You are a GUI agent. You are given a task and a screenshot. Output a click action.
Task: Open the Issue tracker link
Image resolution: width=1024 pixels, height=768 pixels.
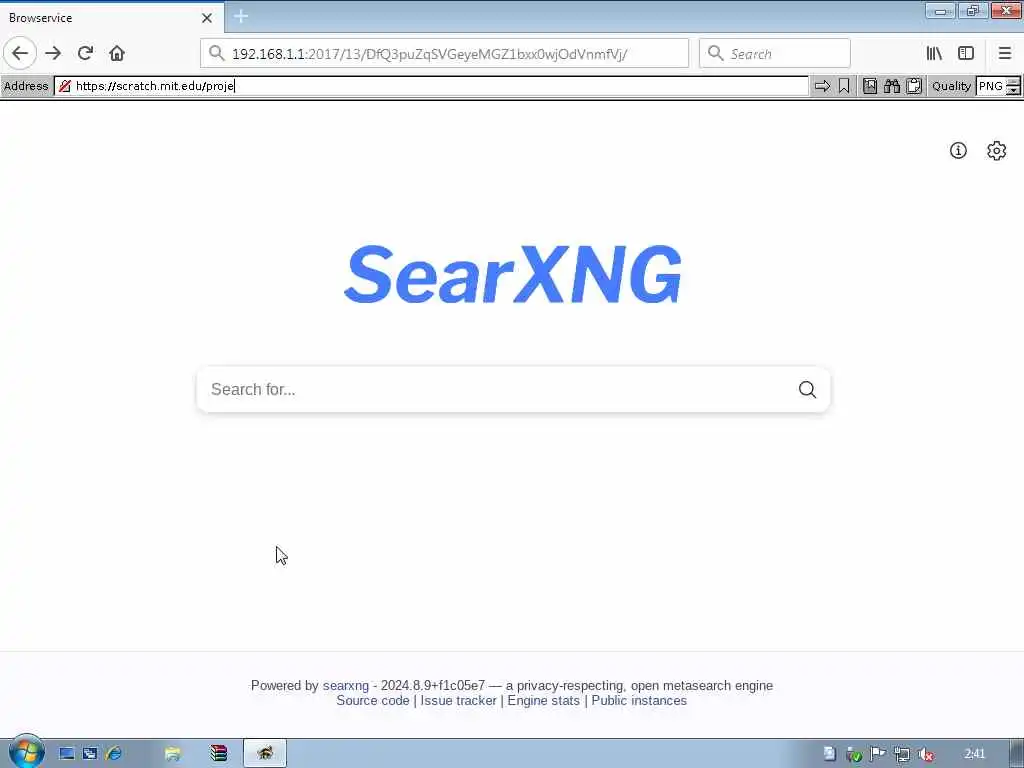(458, 700)
